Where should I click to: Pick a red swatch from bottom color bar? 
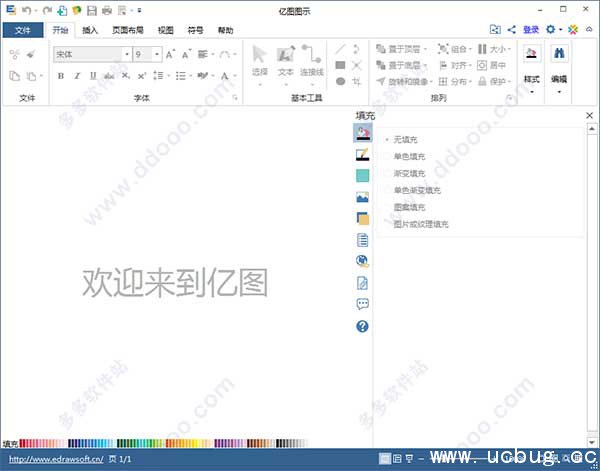tap(24, 443)
